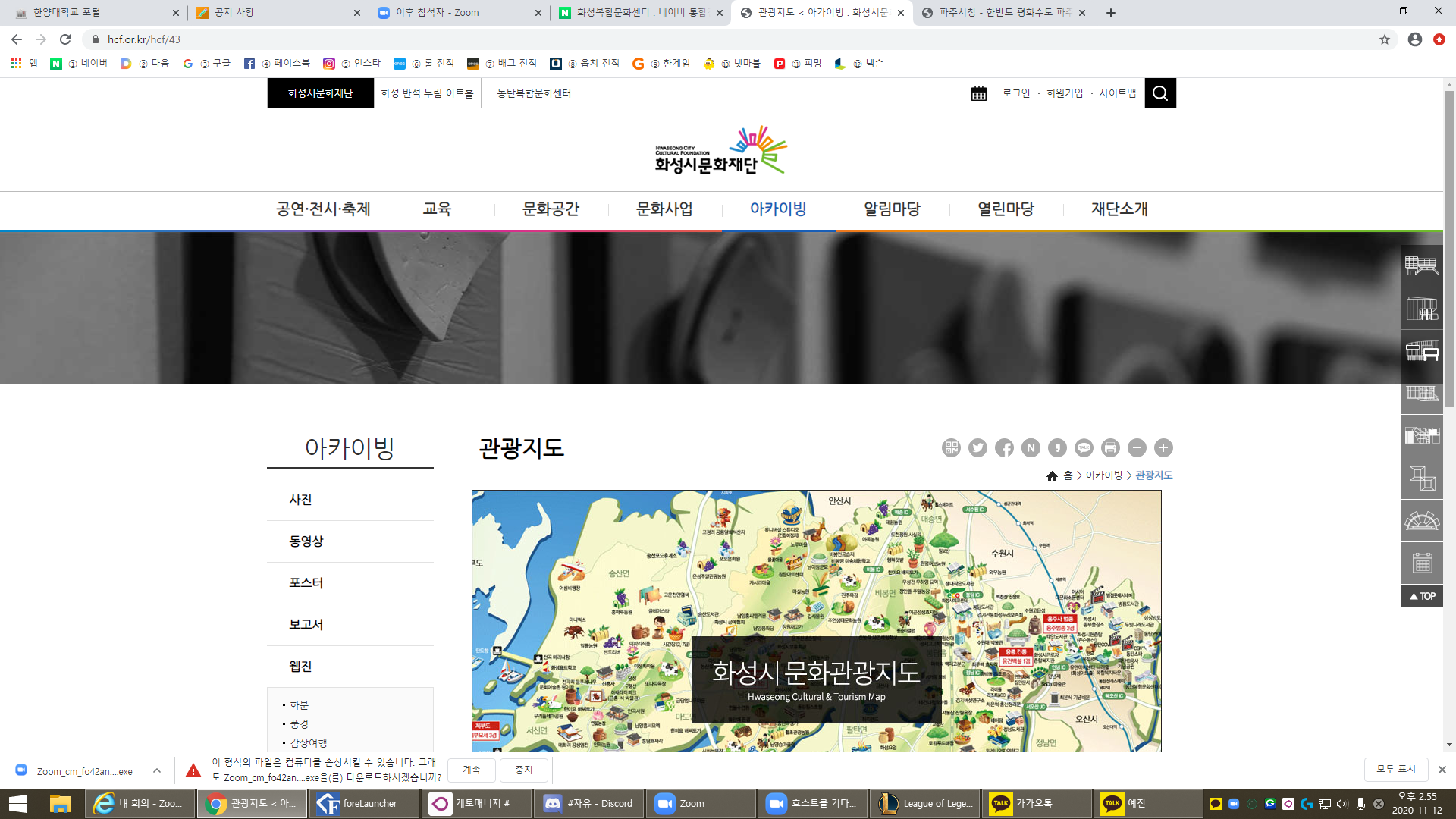Click TOP button in right sidebar

click(1422, 596)
